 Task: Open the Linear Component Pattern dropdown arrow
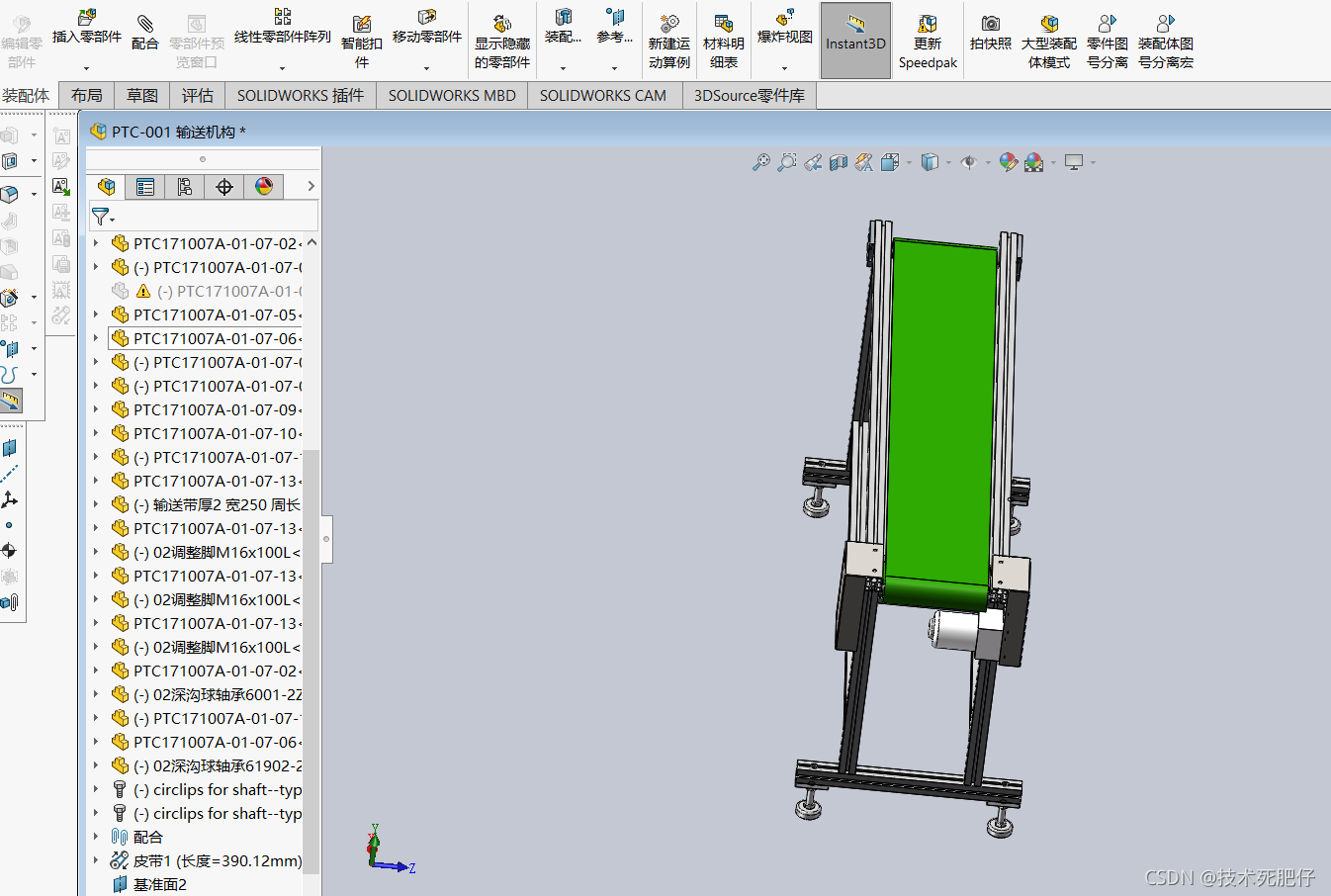[x=282, y=68]
